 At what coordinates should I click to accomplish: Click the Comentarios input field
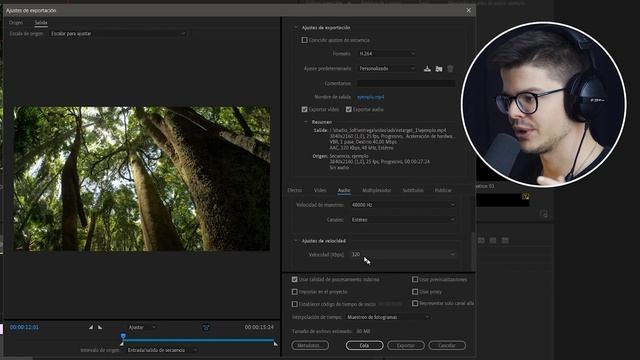406,83
